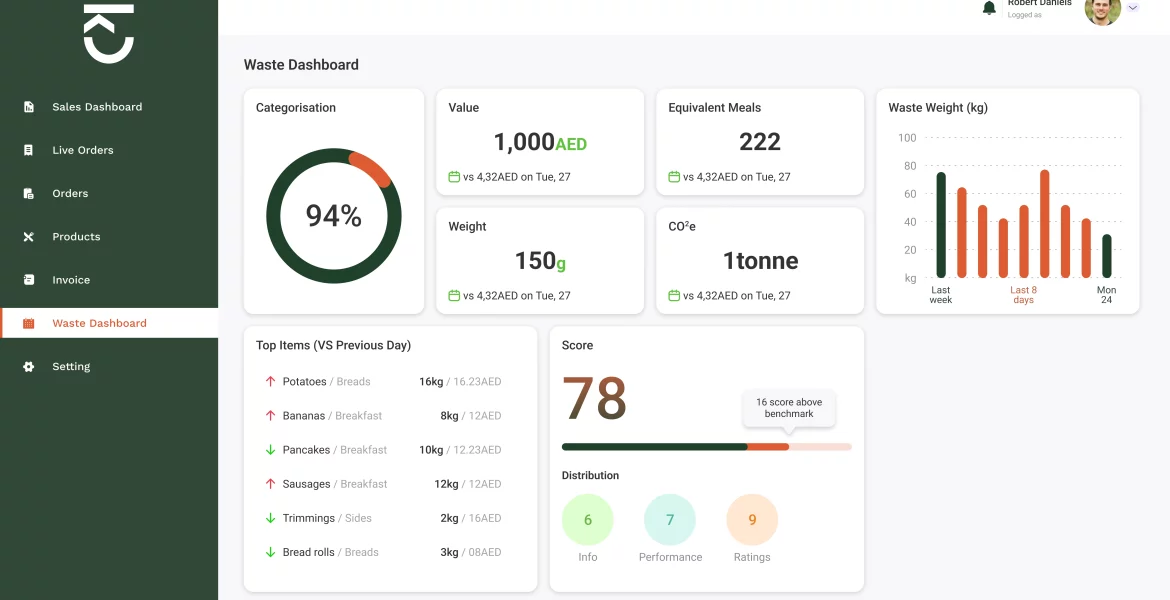1170x600 pixels.
Task: Click the Waste Dashboard page heading
Action: click(x=301, y=65)
